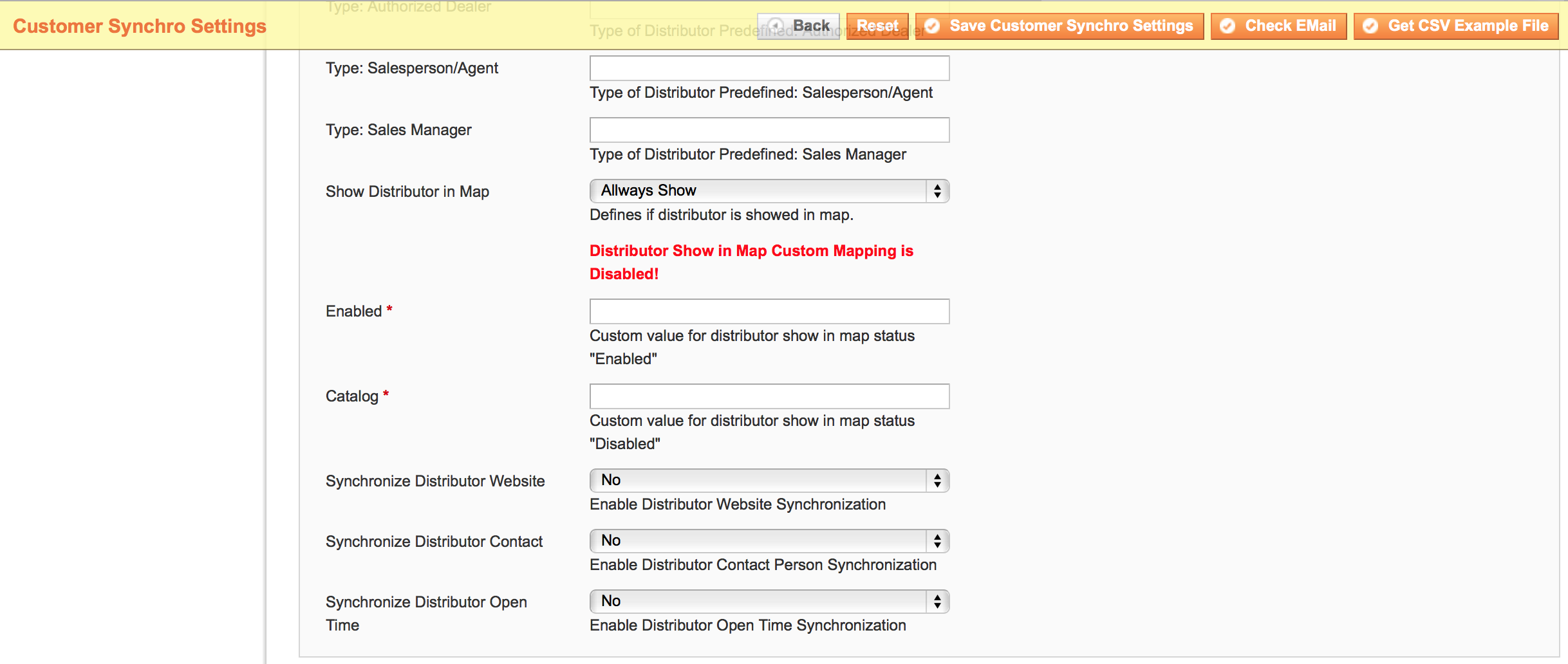Open Synchronize Distributor Contact dropdown
Viewport: 1568px width, 664px height.
769,541
